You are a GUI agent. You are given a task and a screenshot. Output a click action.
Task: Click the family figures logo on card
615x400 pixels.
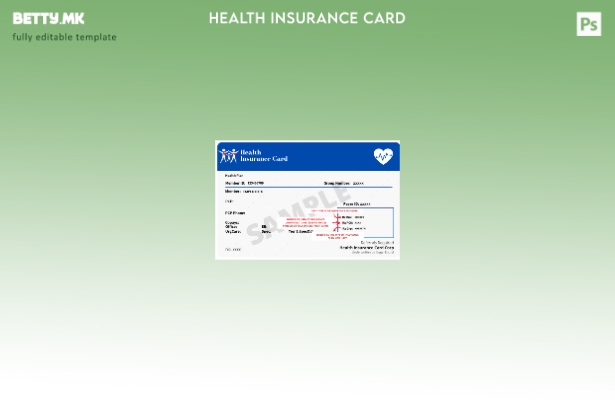pos(229,156)
